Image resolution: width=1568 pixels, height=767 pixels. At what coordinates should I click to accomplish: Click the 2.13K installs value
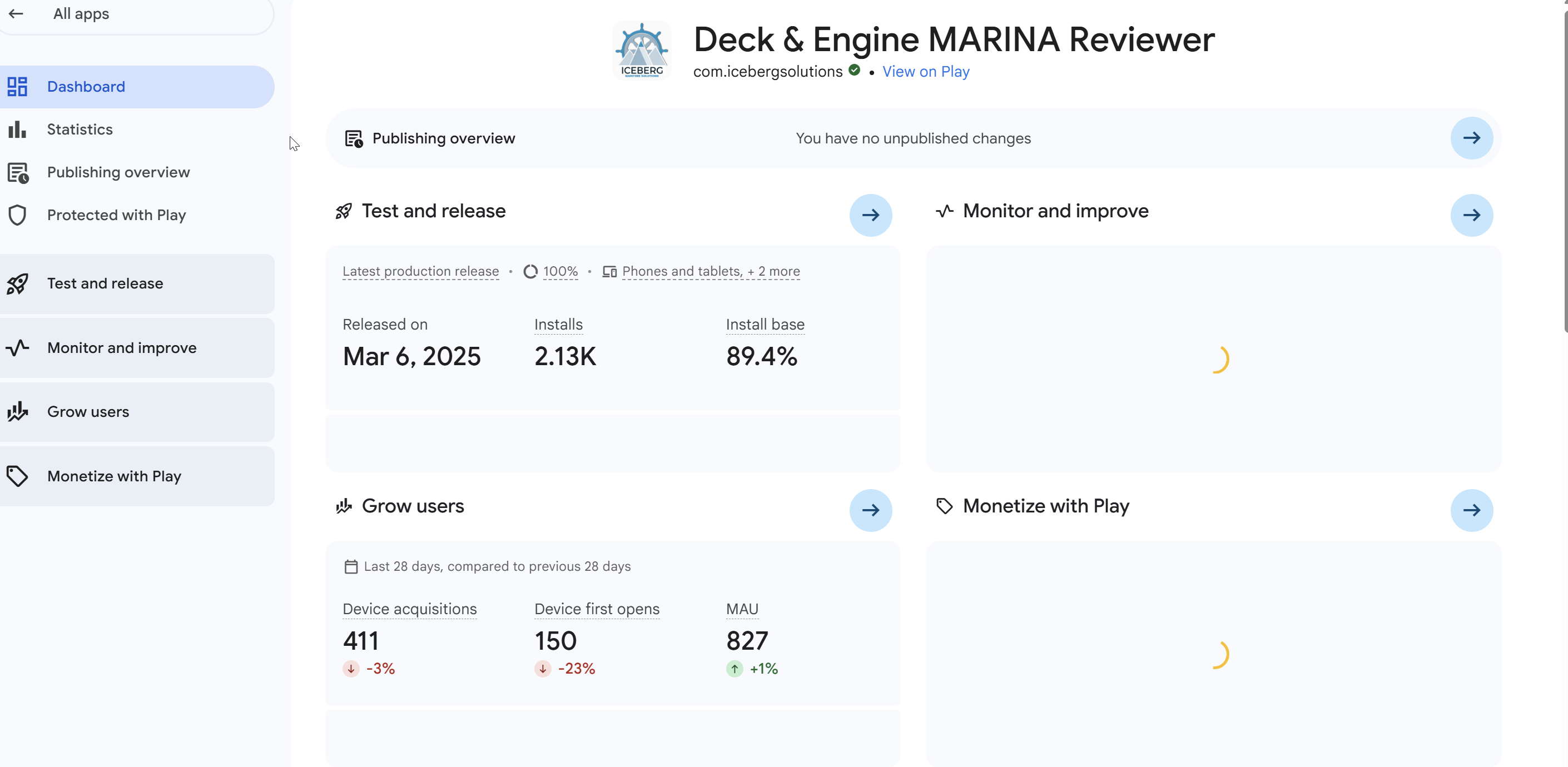(x=565, y=356)
